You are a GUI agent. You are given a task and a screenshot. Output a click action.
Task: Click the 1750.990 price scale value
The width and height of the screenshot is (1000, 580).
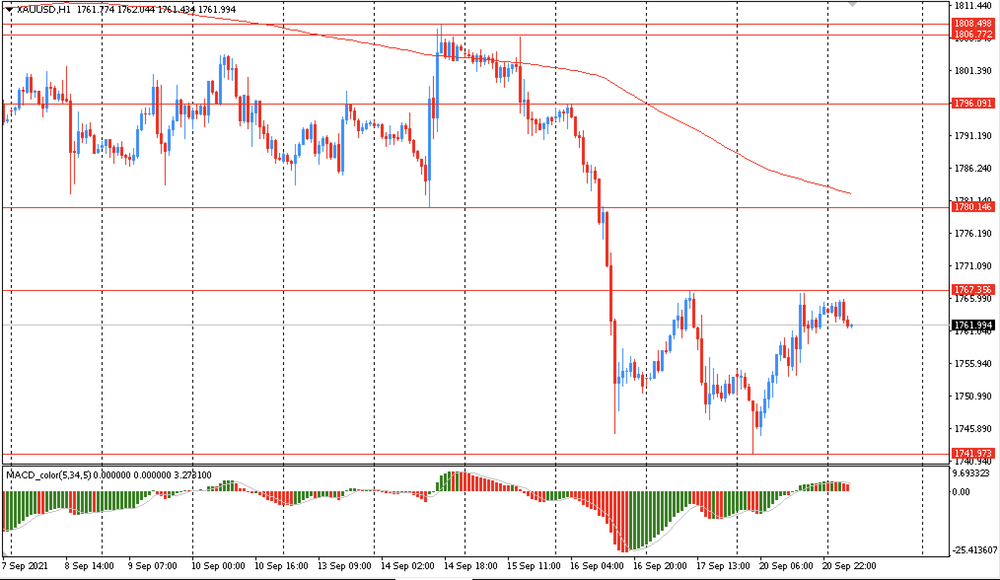[x=973, y=396]
